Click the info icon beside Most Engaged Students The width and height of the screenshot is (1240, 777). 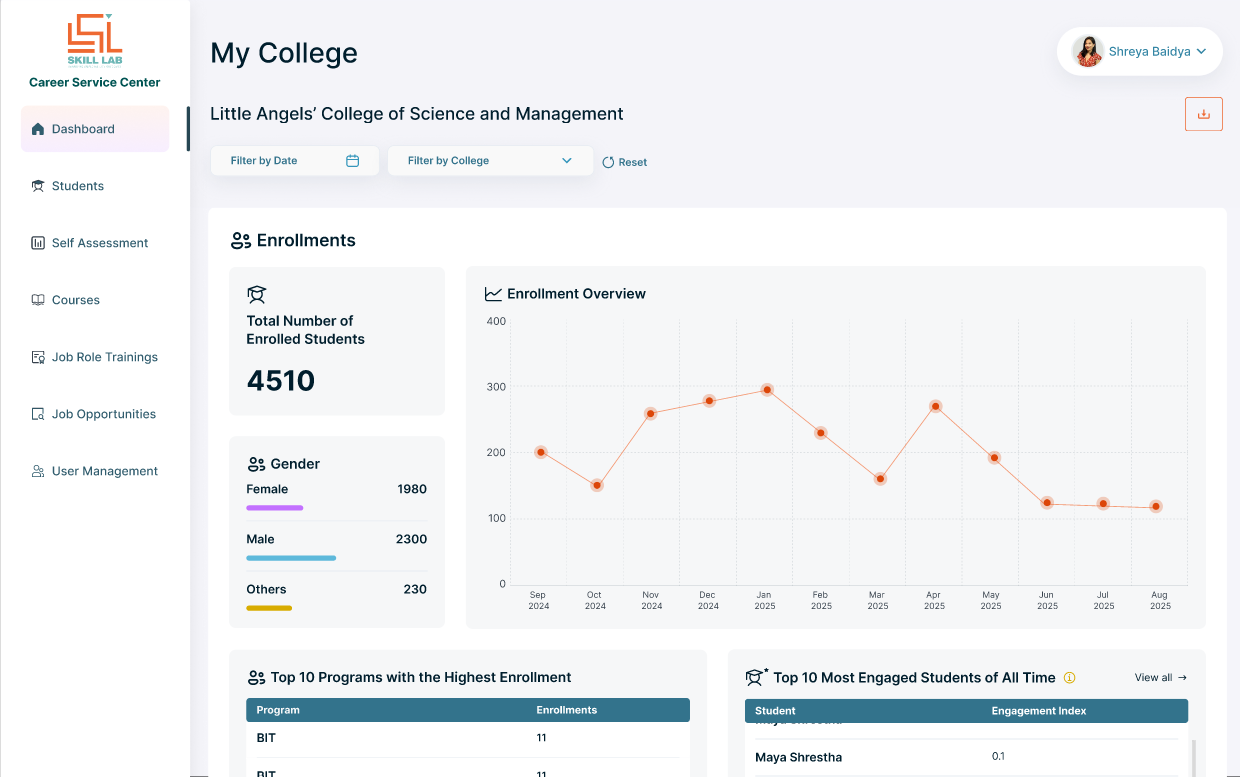[x=1069, y=678]
